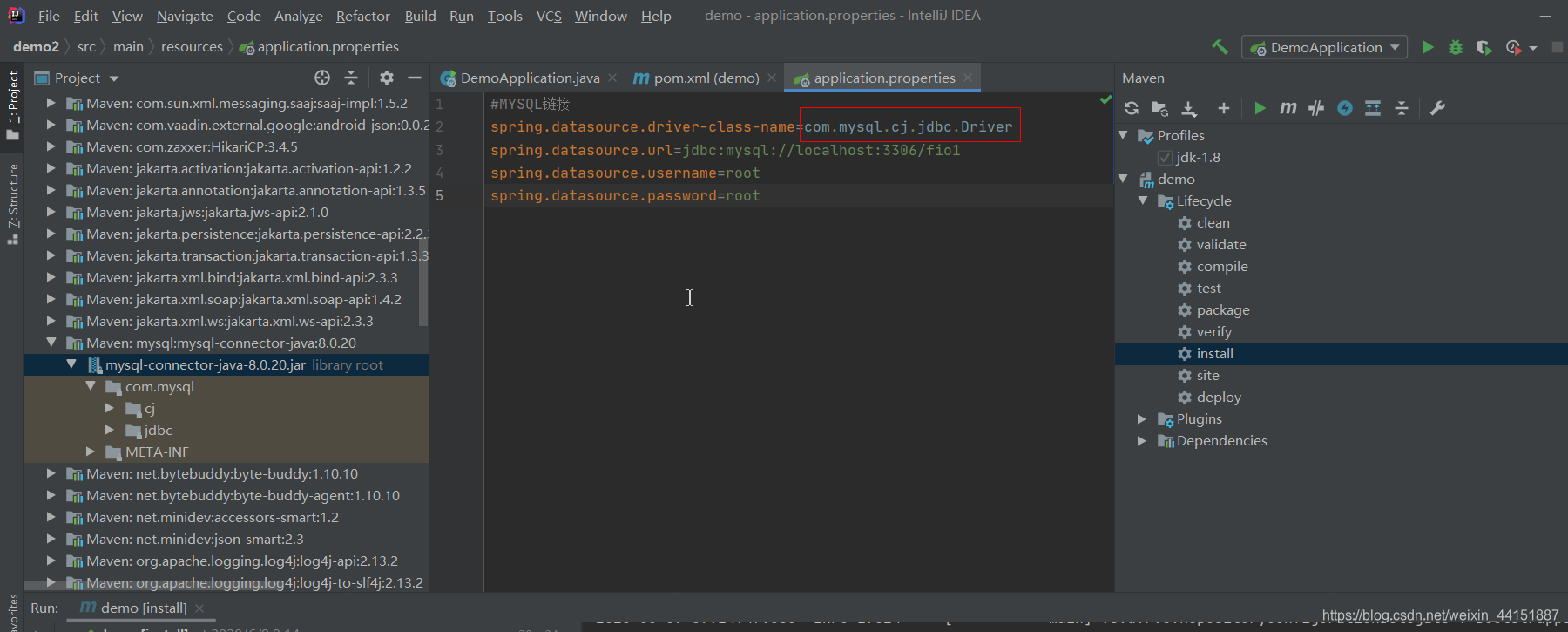Image resolution: width=1568 pixels, height=632 pixels.
Task: Open the VCS menu
Action: click(x=549, y=16)
